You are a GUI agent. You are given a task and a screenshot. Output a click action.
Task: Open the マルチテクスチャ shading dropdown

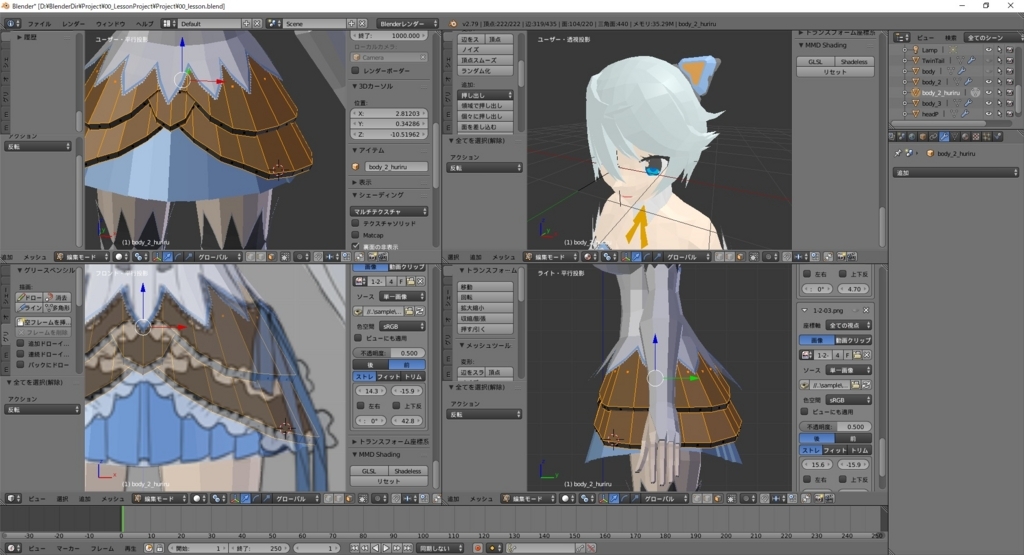pos(390,211)
